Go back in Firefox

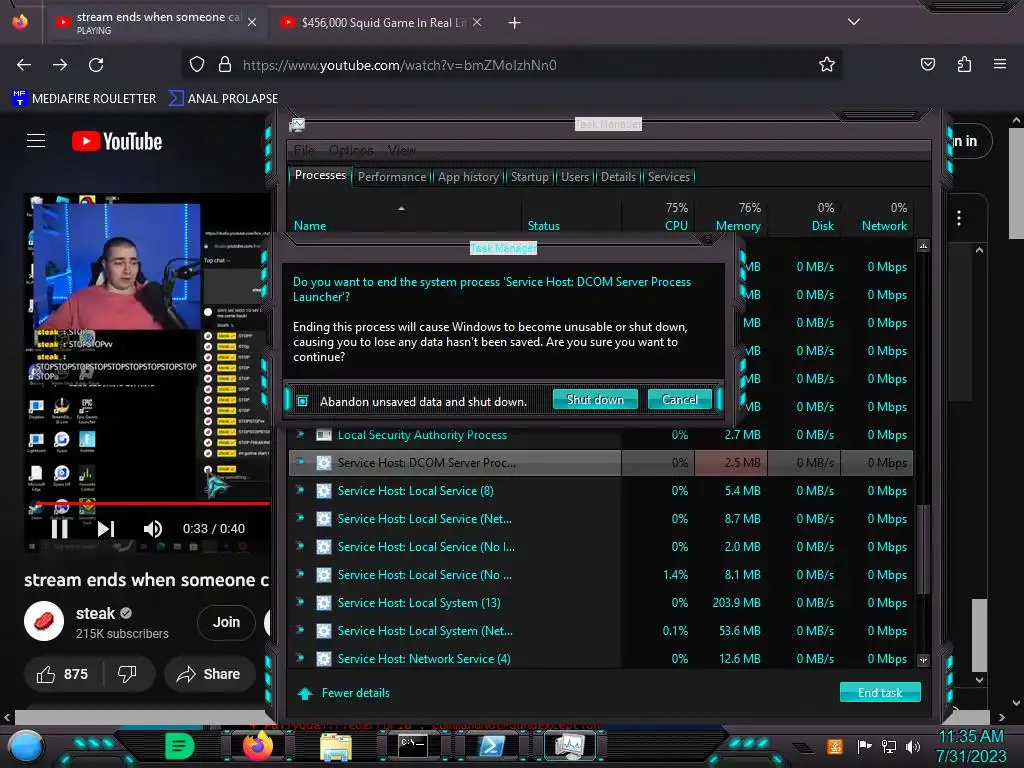24,65
